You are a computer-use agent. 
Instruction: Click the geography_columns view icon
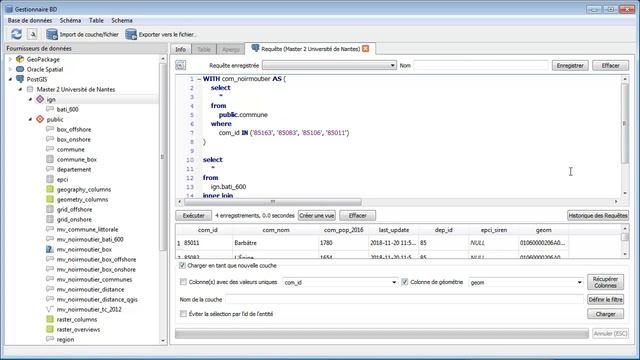tap(50, 189)
